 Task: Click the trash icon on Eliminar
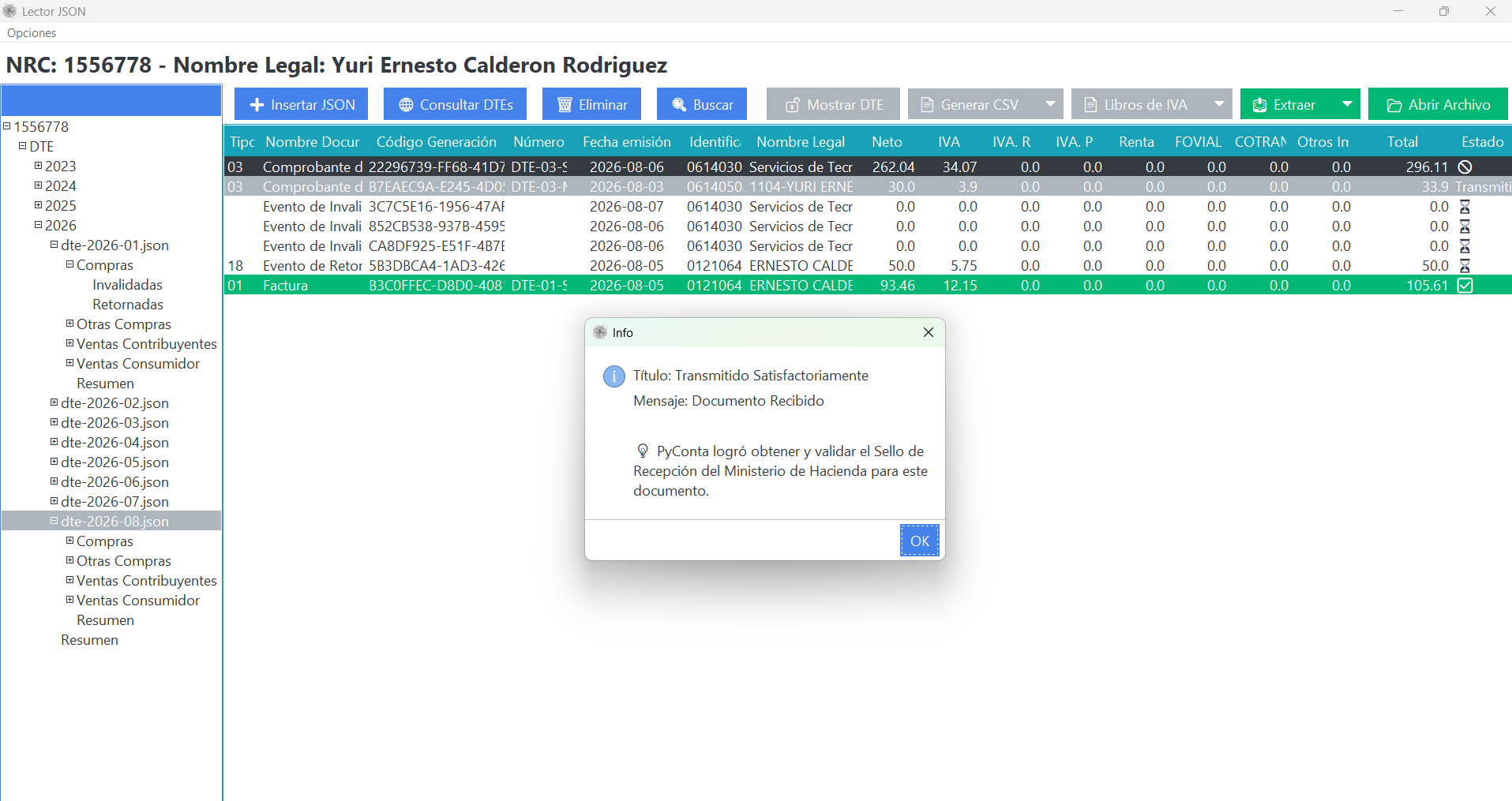[565, 105]
